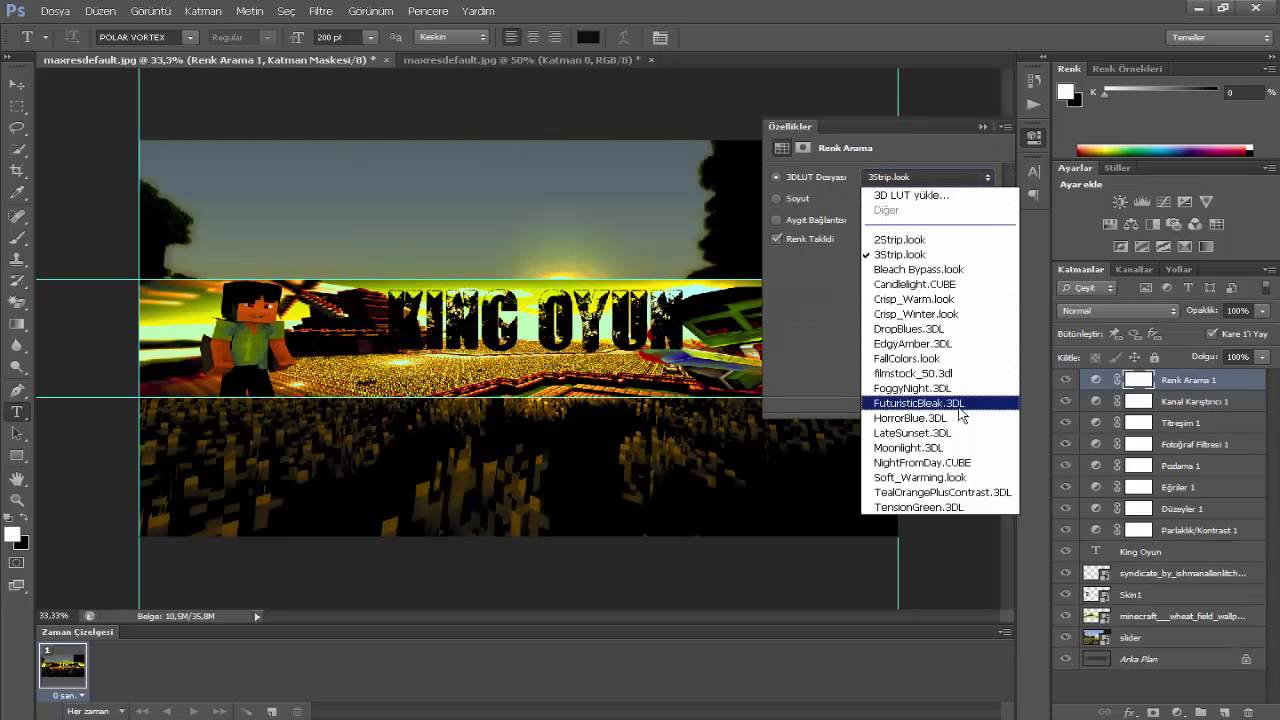The width and height of the screenshot is (1280, 720).
Task: Open the Normal blend mode dropdown
Action: coord(1119,311)
